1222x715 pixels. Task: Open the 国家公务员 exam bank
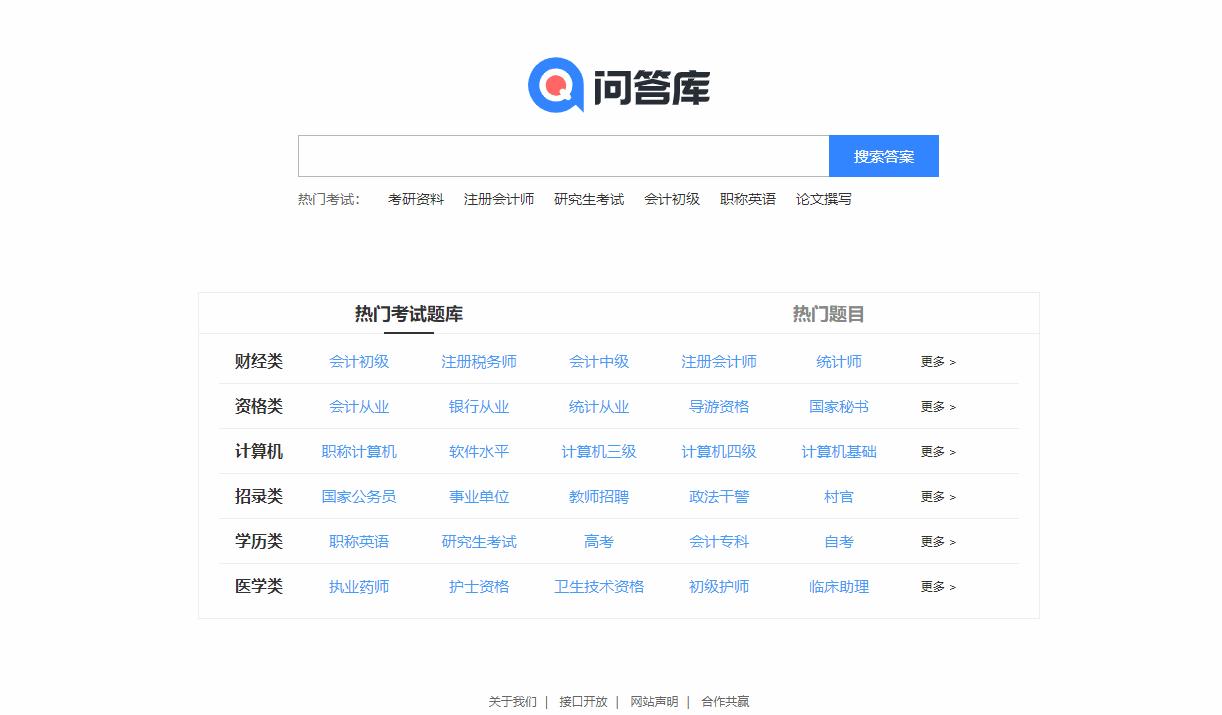357,497
